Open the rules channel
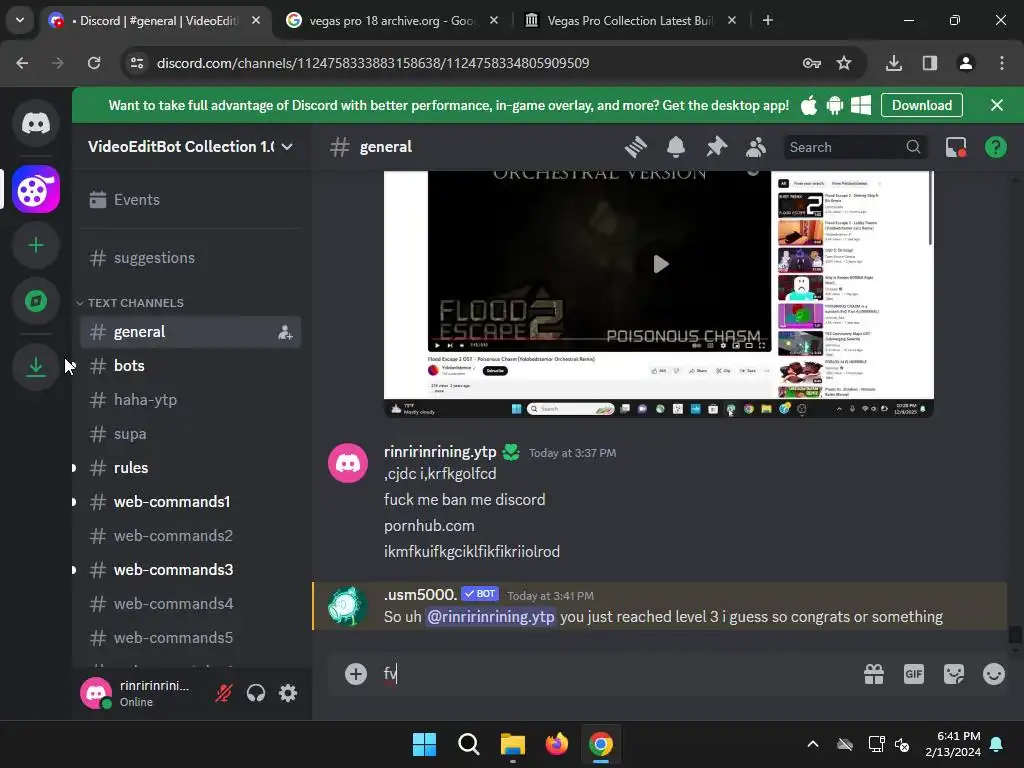The width and height of the screenshot is (1024, 768). [x=190, y=468]
